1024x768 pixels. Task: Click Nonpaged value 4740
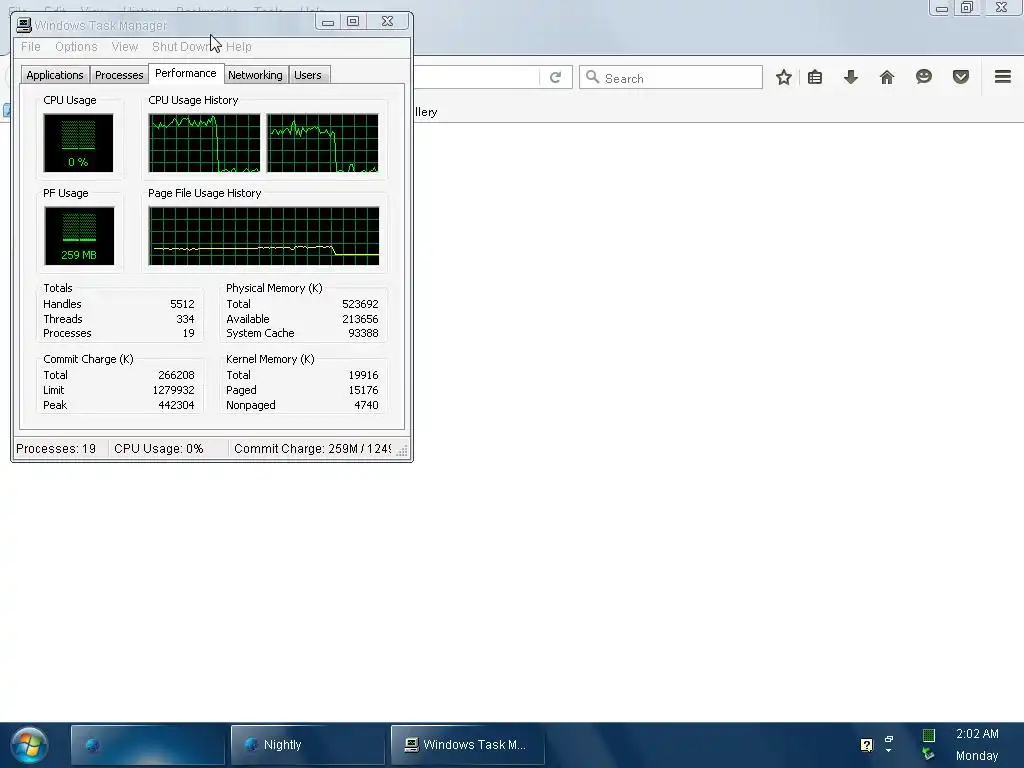tap(366, 406)
